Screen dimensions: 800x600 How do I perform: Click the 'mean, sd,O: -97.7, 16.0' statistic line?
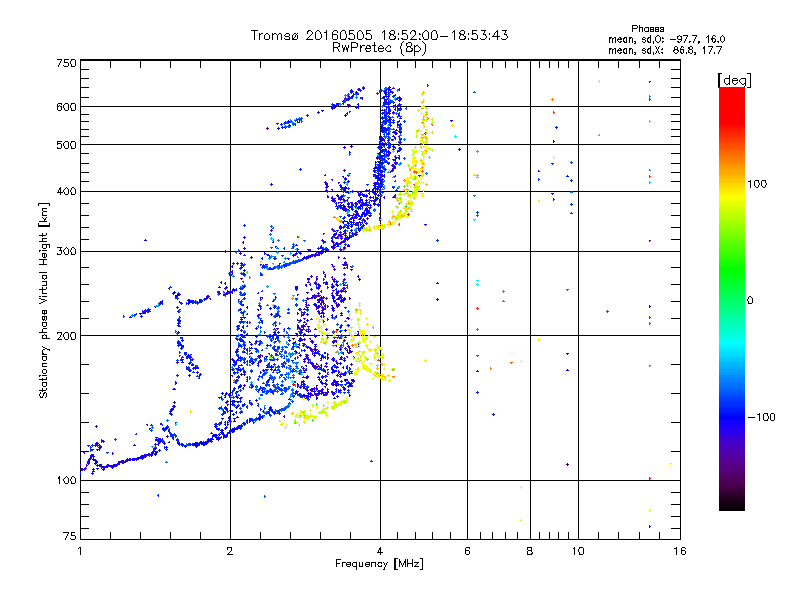click(666, 39)
